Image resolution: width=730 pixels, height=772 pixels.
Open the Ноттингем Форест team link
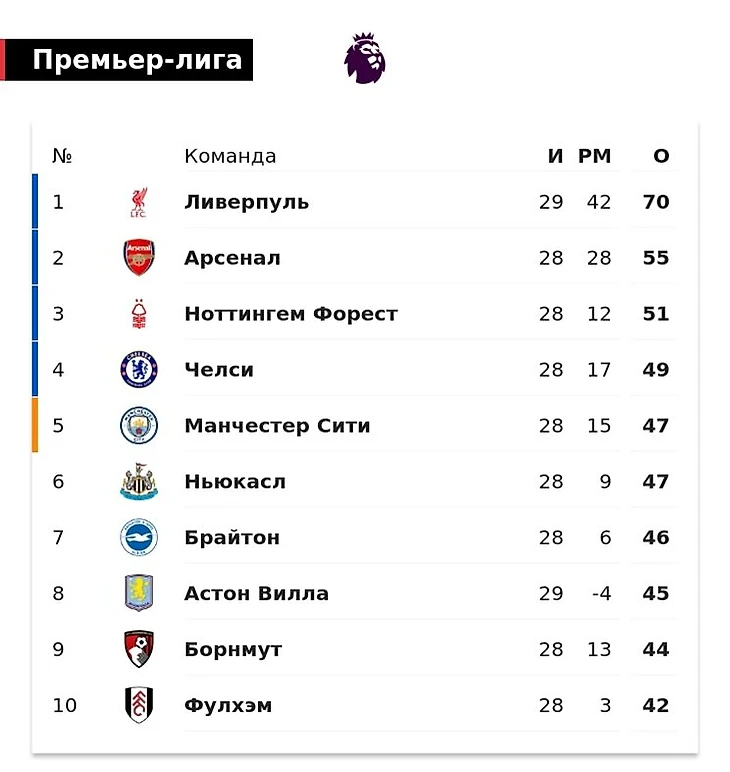(x=290, y=314)
